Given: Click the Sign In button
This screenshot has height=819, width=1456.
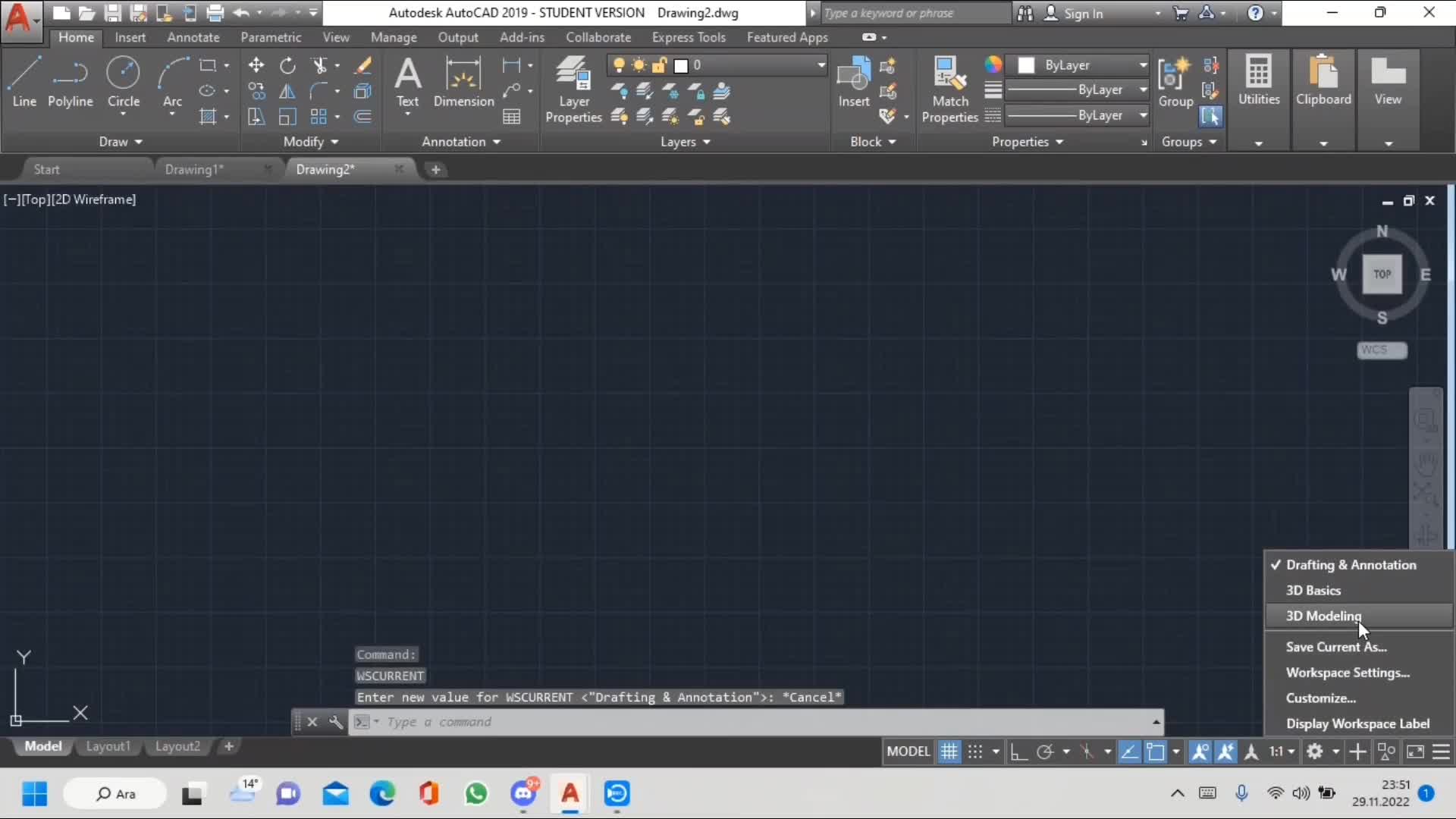Looking at the screenshot, I should (x=1074, y=13).
